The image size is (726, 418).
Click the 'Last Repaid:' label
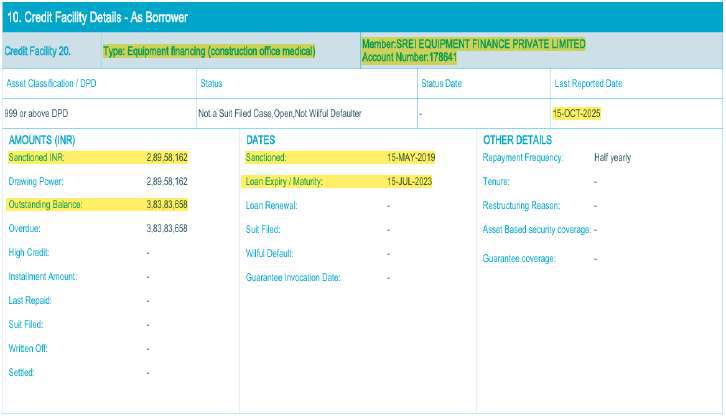(x=30, y=301)
